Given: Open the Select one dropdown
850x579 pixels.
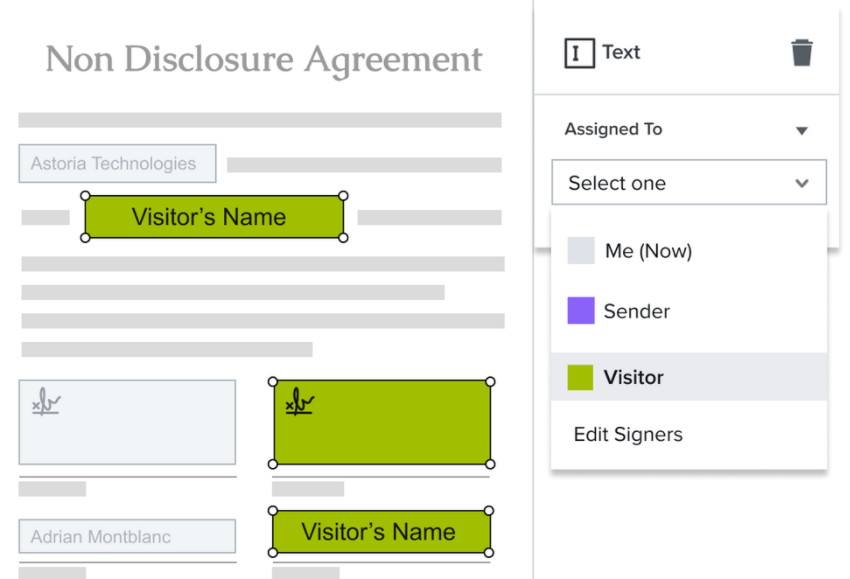Looking at the screenshot, I should pyautogui.click(x=688, y=183).
